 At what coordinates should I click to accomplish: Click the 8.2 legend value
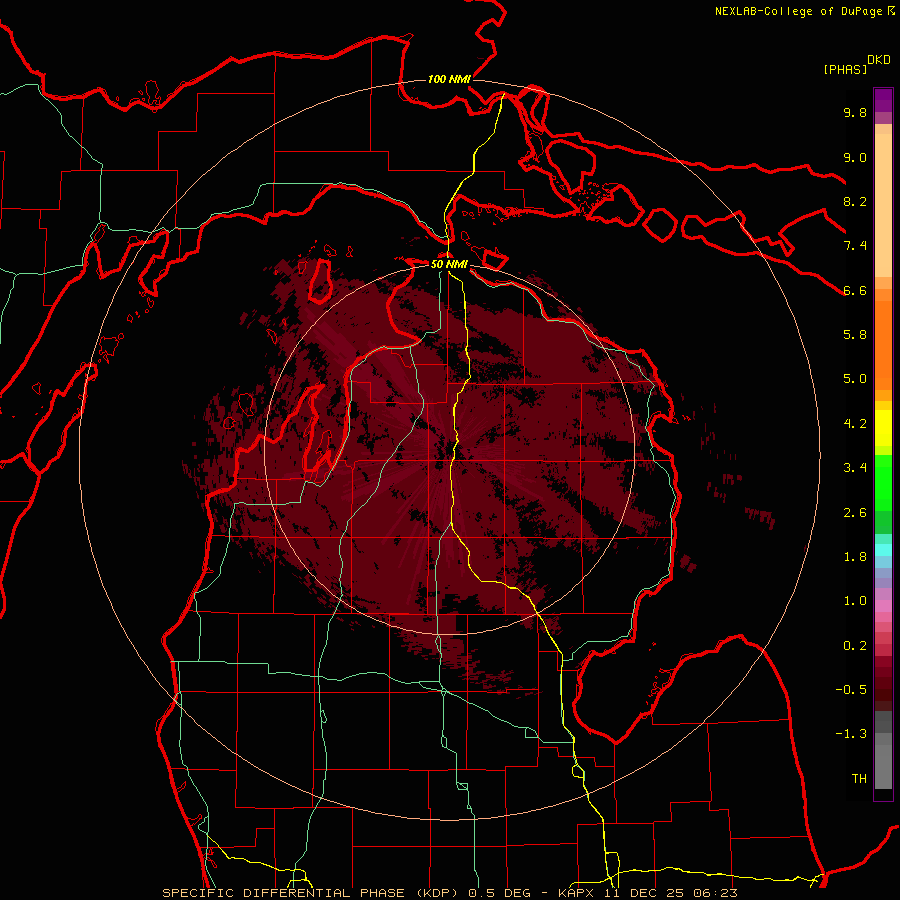[x=855, y=201]
